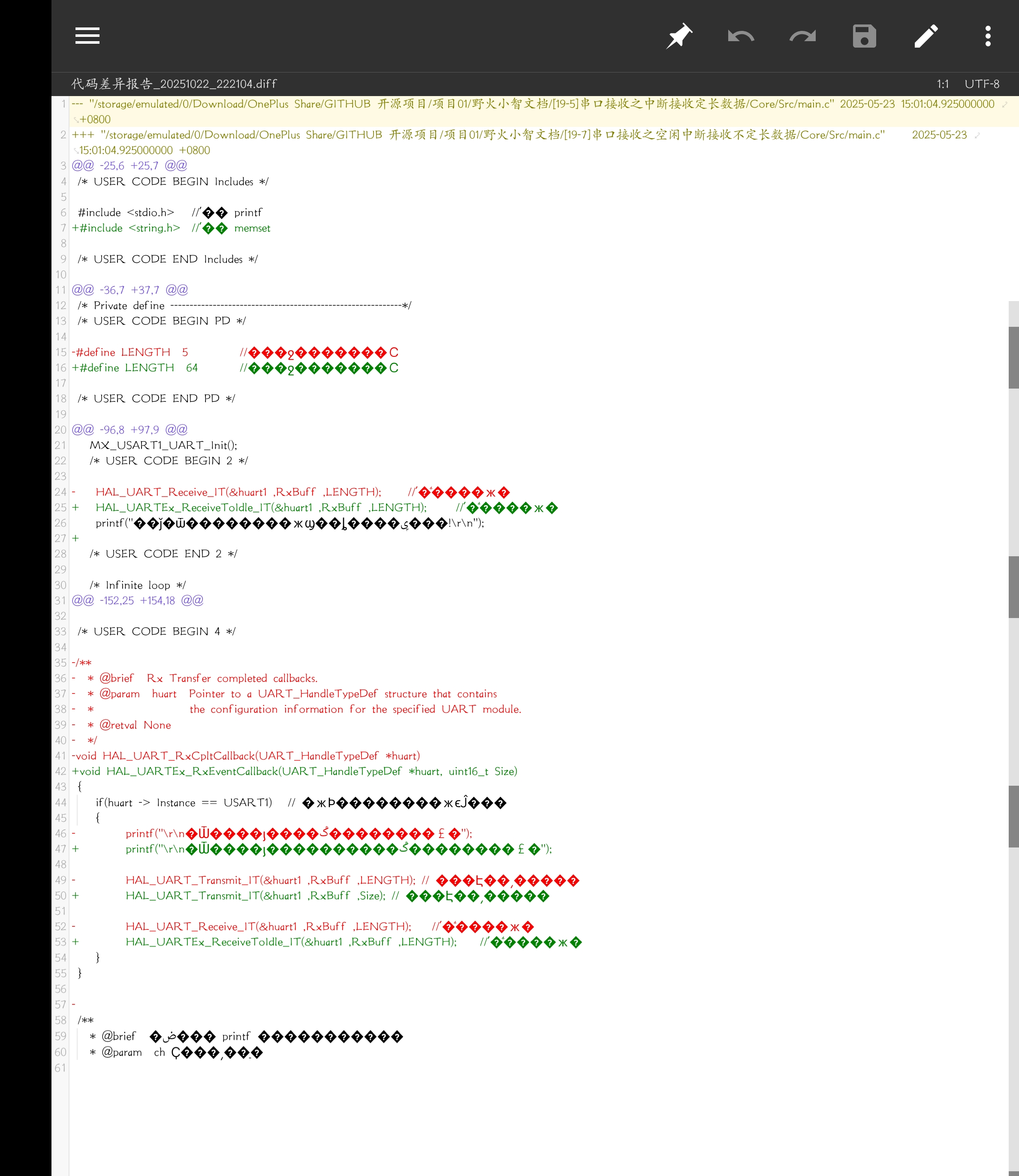Click the wrap indicator on line 2
Image resolution: width=1019 pixels, height=1176 pixels.
(977, 136)
